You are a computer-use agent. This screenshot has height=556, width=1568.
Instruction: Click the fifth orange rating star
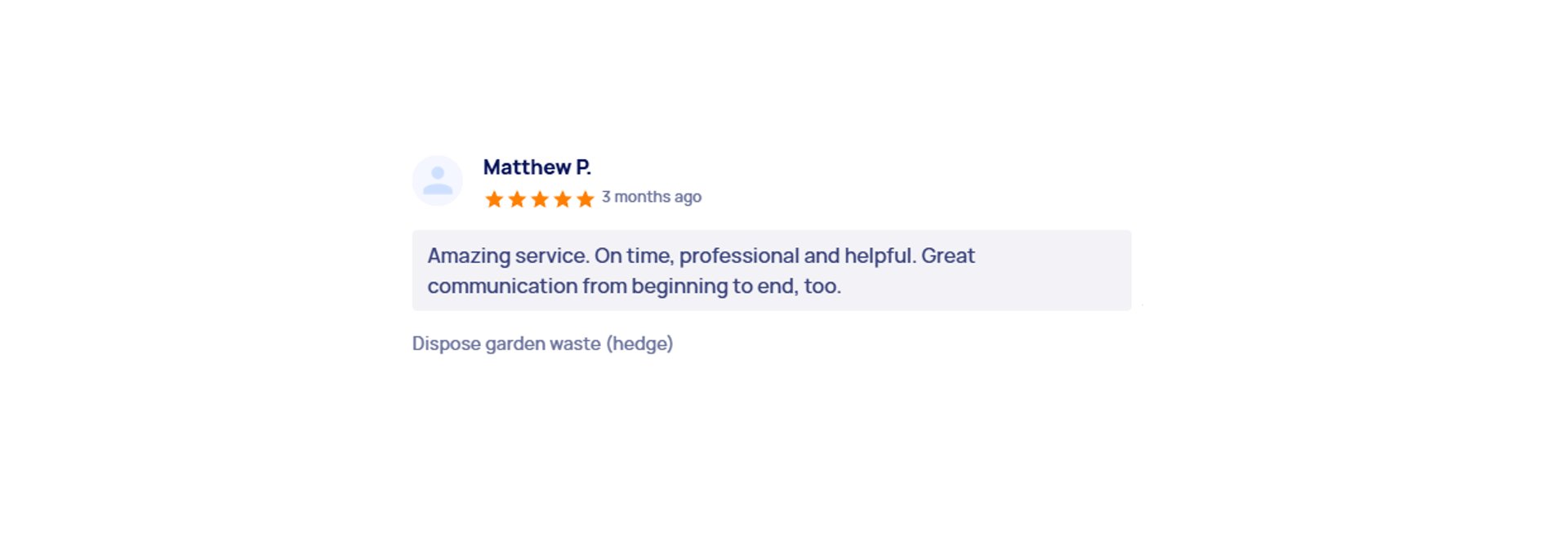585,199
